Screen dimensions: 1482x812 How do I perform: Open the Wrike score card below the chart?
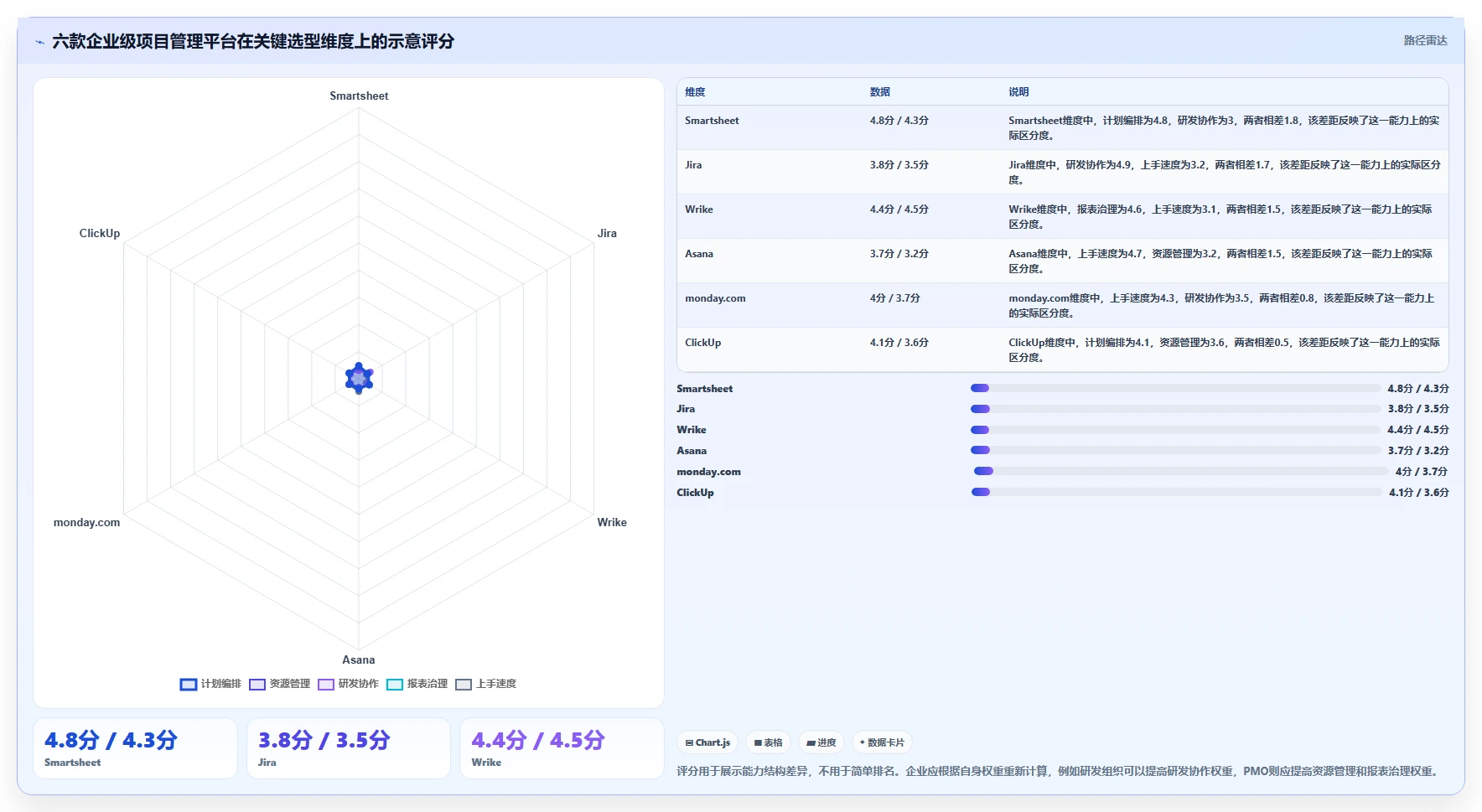562,748
